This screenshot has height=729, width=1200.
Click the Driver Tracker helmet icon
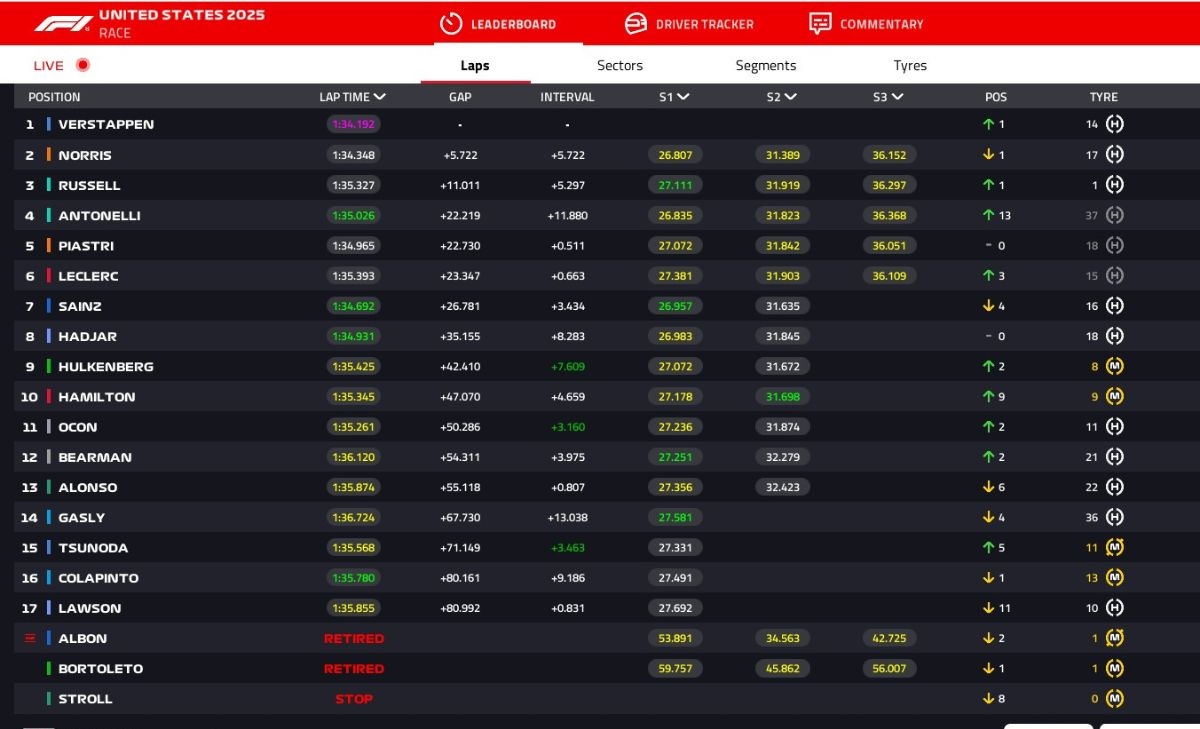point(635,24)
